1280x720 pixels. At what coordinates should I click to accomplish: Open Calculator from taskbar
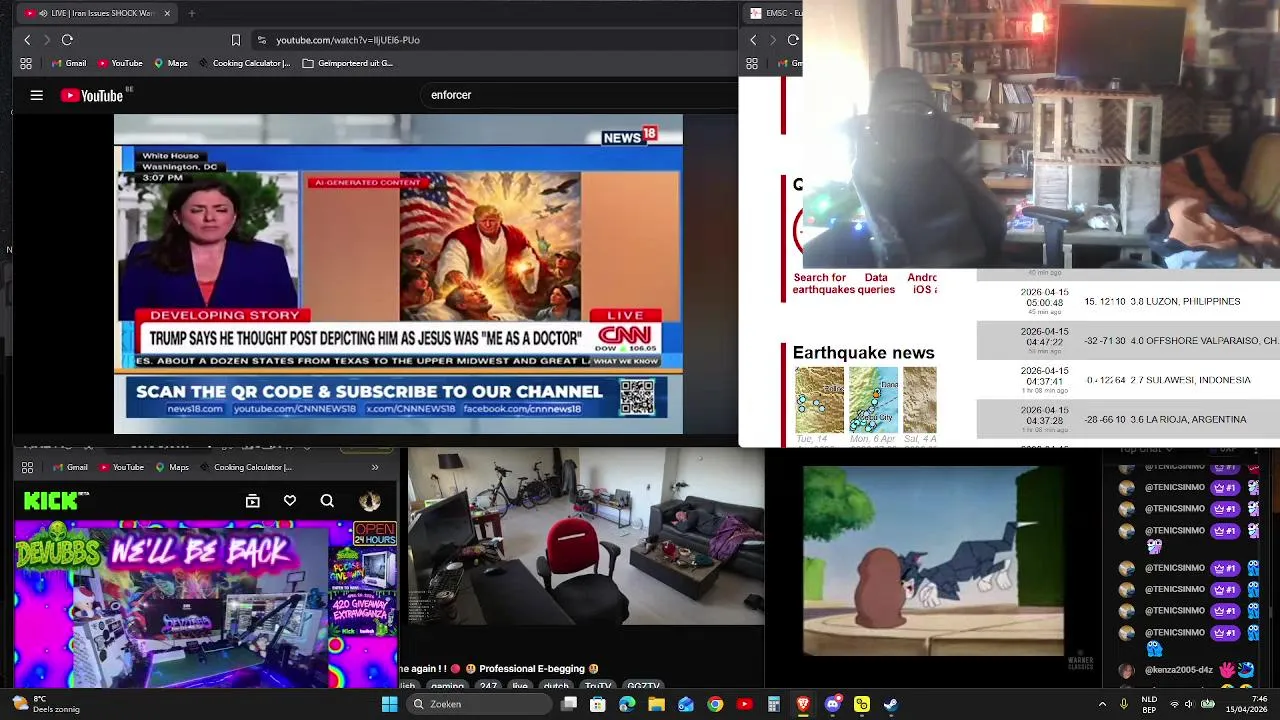(x=773, y=704)
